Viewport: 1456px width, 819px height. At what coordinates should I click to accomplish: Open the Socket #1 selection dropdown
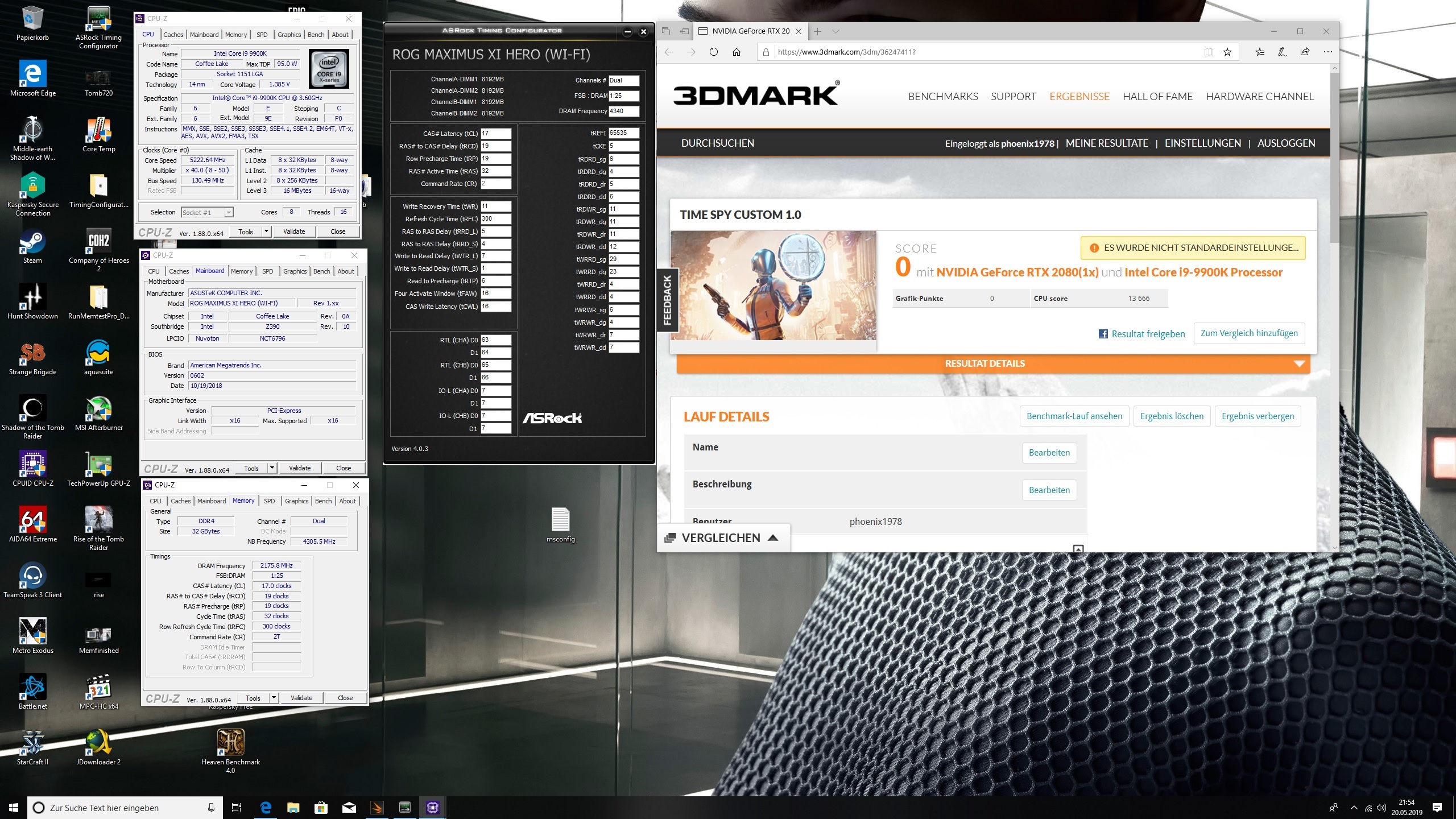[229, 213]
